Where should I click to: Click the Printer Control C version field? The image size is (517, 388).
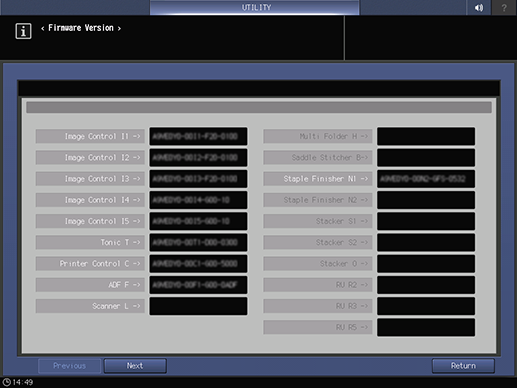(x=198, y=264)
